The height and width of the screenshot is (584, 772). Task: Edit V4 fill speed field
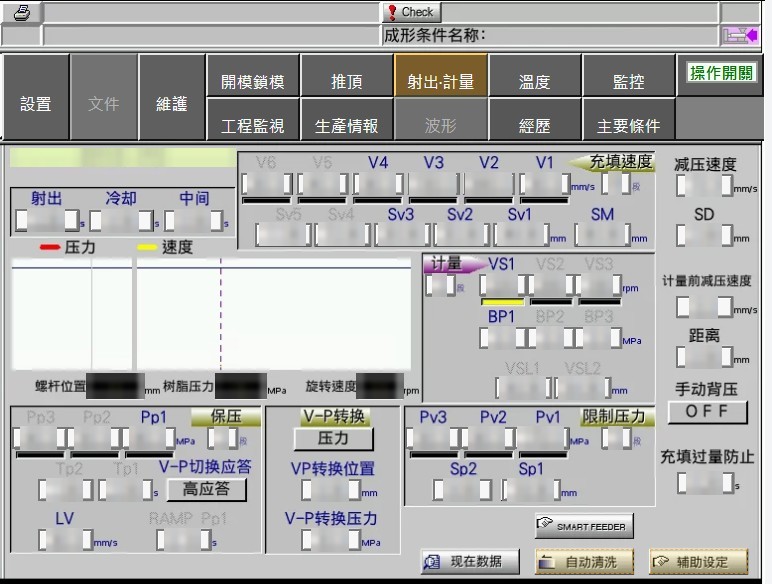378,184
